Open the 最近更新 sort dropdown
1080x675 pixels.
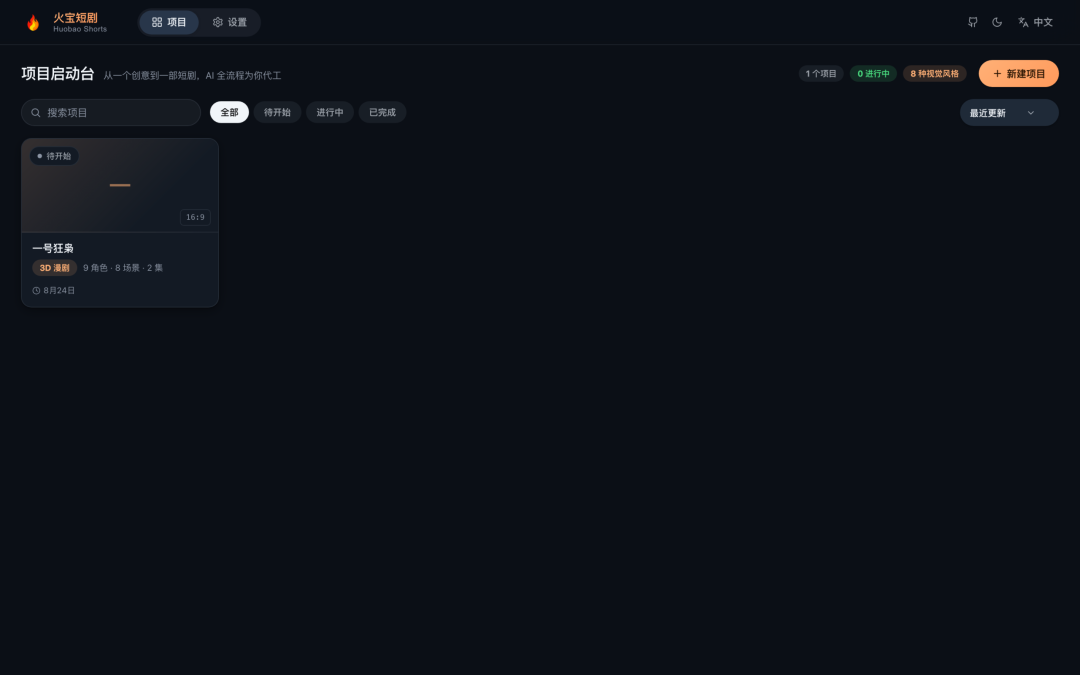tap(1009, 113)
